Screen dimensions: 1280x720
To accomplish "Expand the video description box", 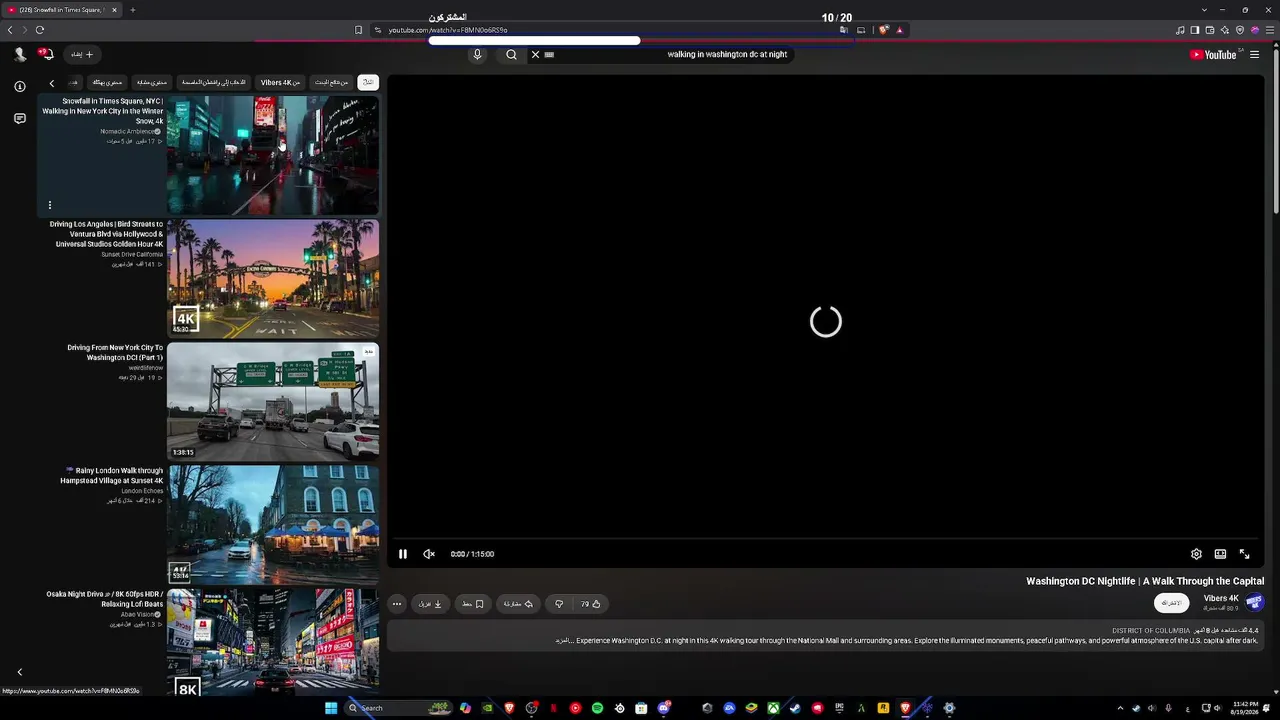I will [825, 636].
